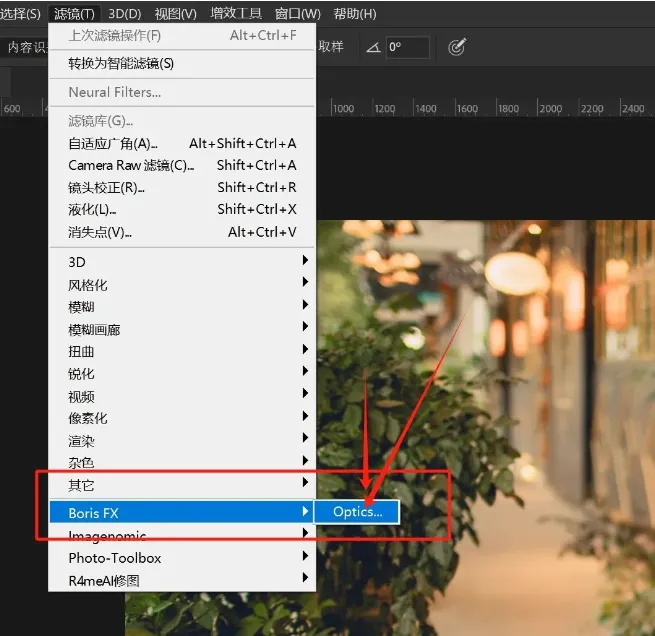Expand the 模糊 submenu

(x=182, y=307)
